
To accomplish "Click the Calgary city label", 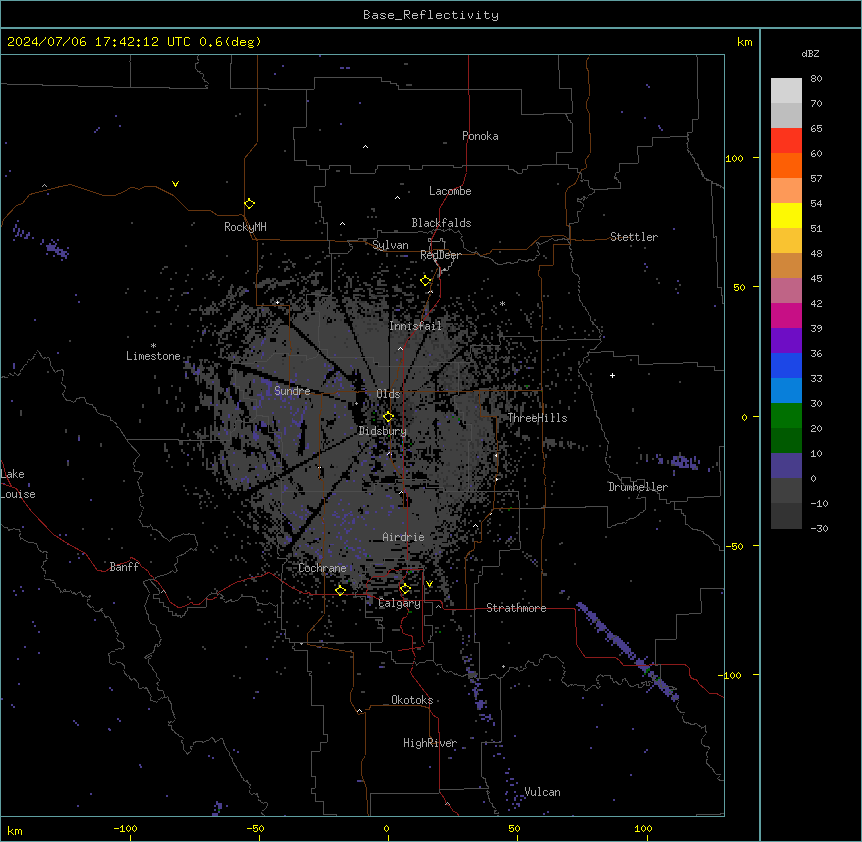I will [x=400, y=603].
